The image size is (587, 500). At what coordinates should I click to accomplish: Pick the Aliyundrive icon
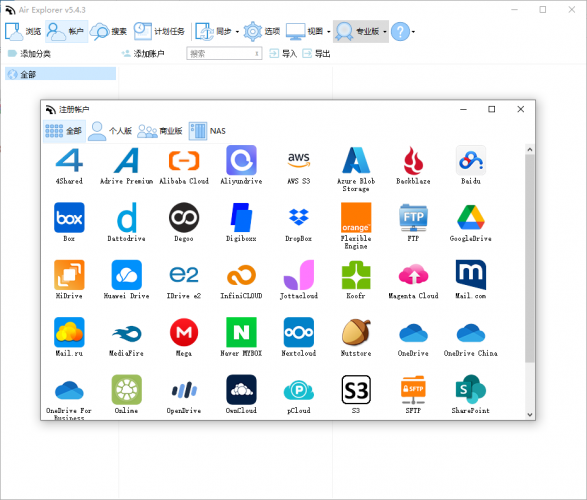(241, 161)
